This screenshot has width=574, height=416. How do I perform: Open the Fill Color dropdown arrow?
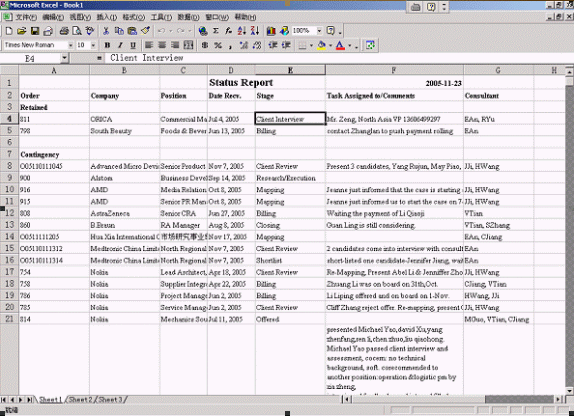[x=330, y=45]
